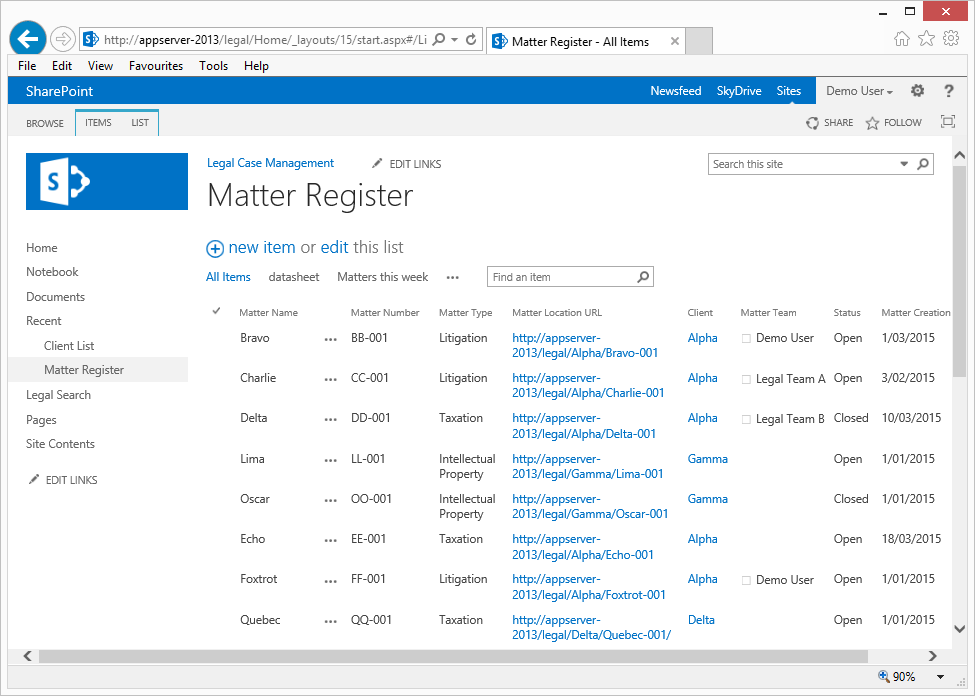Check the Legal Team A presence box

[746, 379]
